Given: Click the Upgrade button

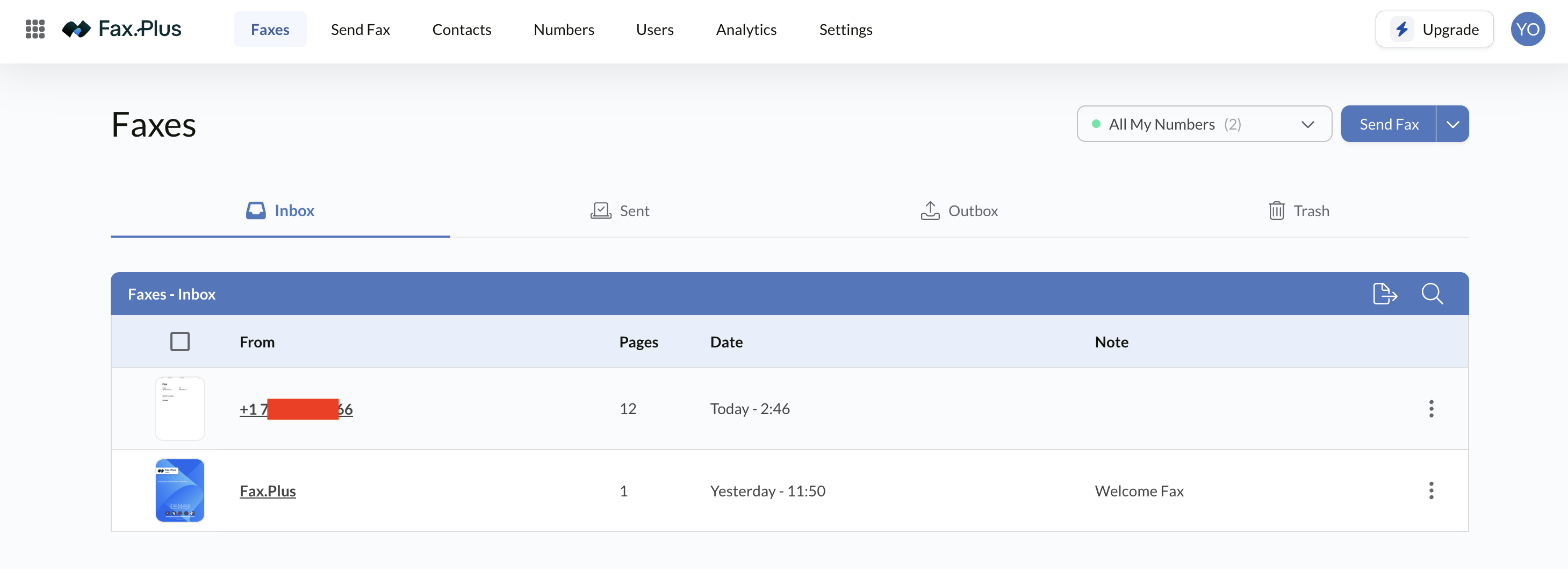Looking at the screenshot, I should click(1434, 29).
